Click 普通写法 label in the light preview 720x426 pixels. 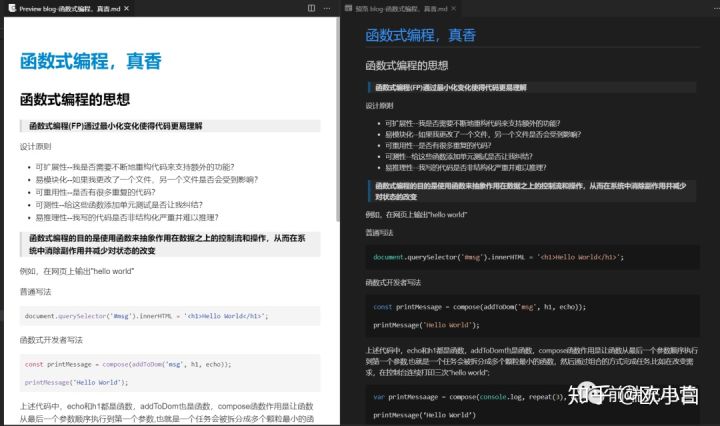click(x=35, y=291)
